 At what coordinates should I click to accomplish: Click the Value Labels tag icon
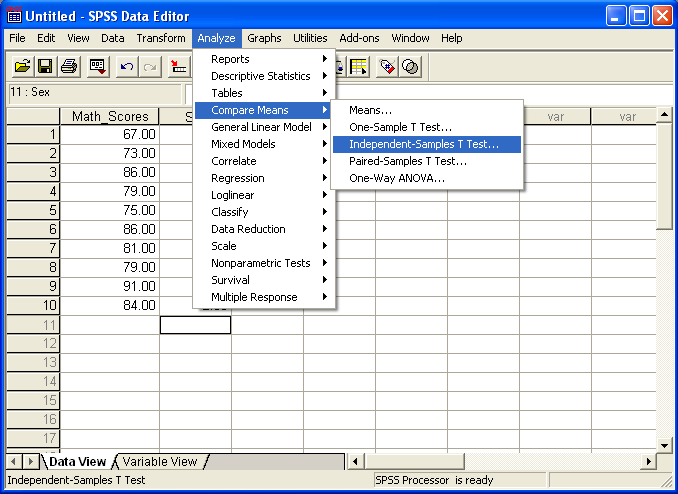pyautogui.click(x=387, y=67)
